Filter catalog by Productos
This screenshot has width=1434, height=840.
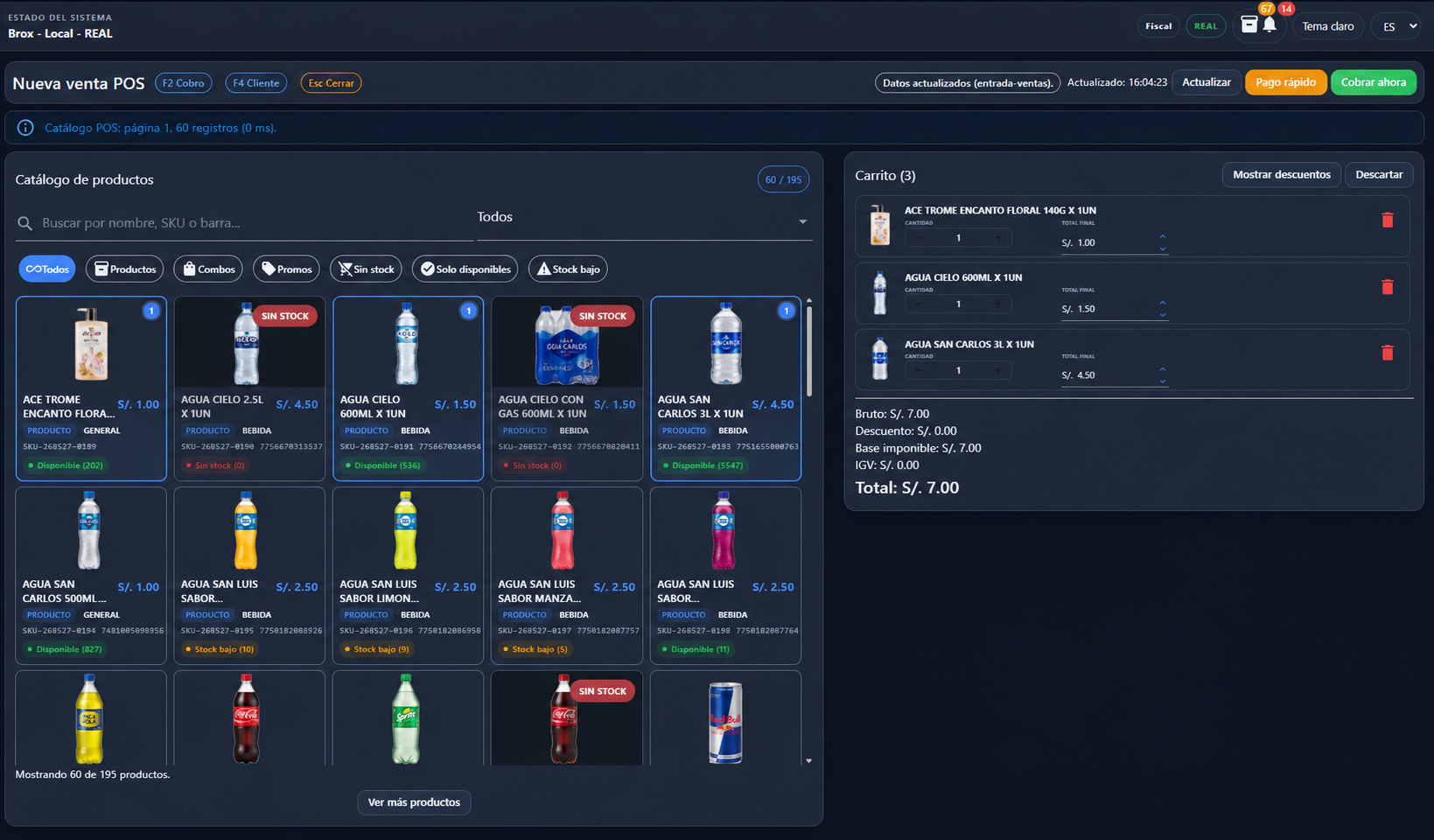125,269
